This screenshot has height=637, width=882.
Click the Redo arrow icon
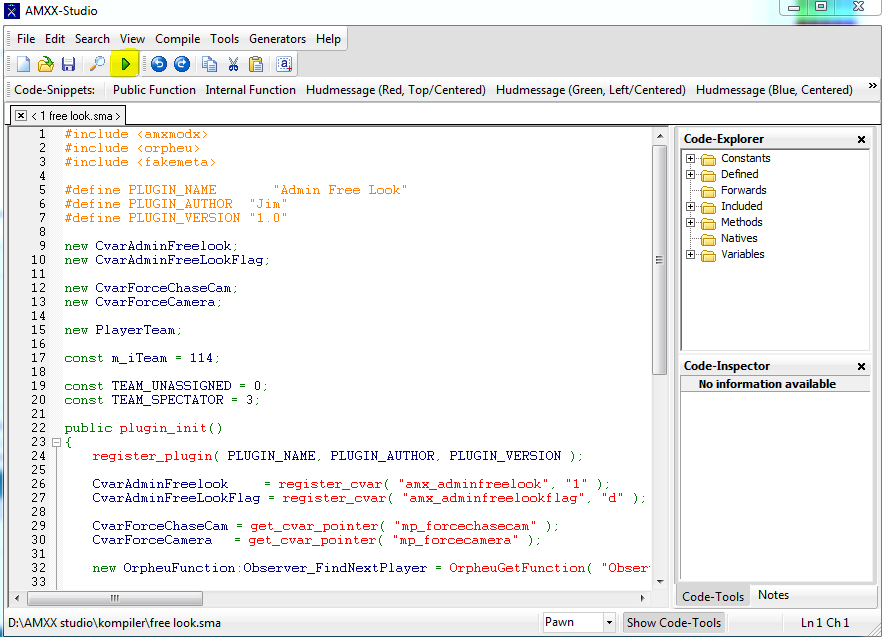point(181,64)
